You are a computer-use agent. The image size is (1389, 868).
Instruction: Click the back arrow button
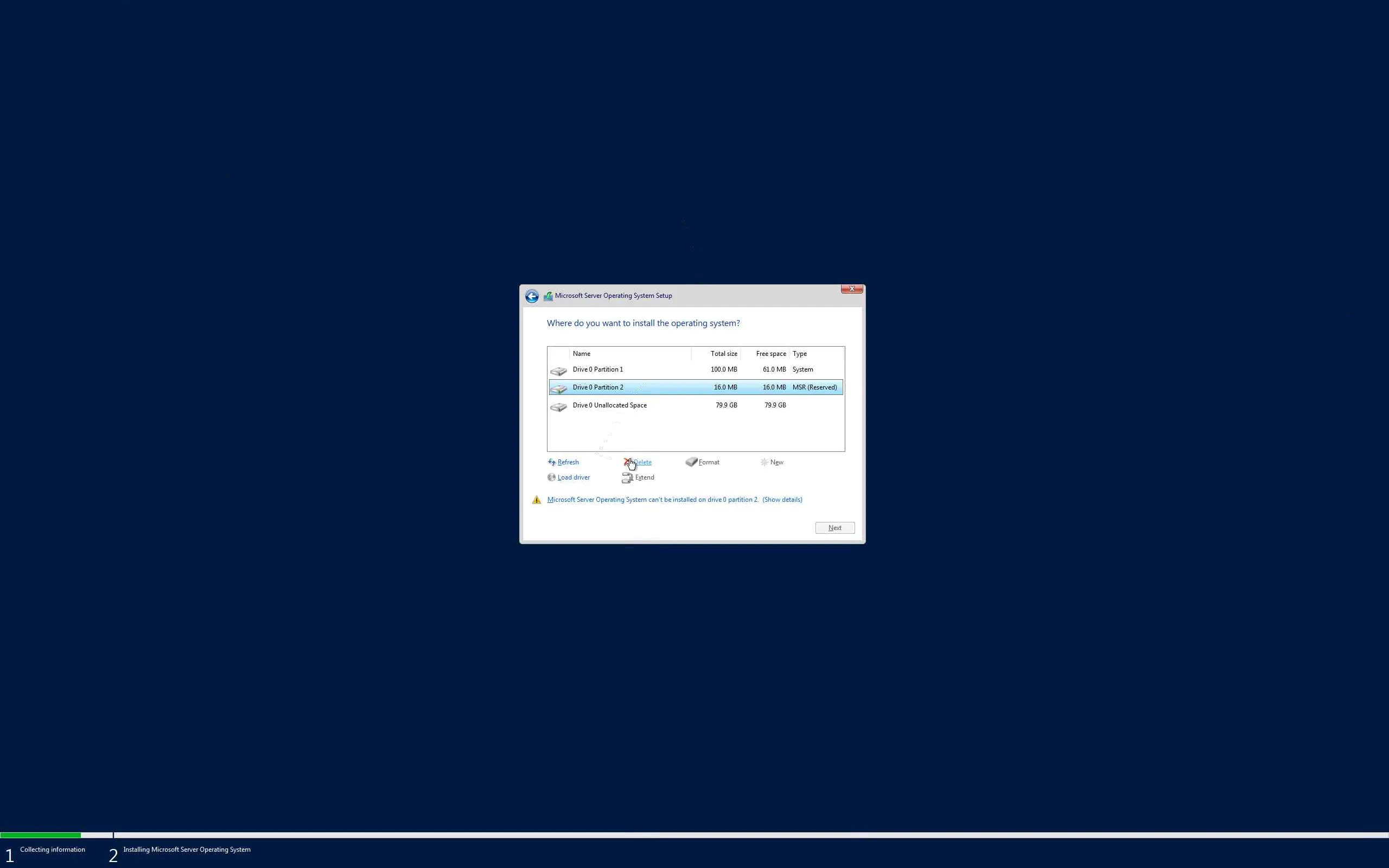pos(532,296)
